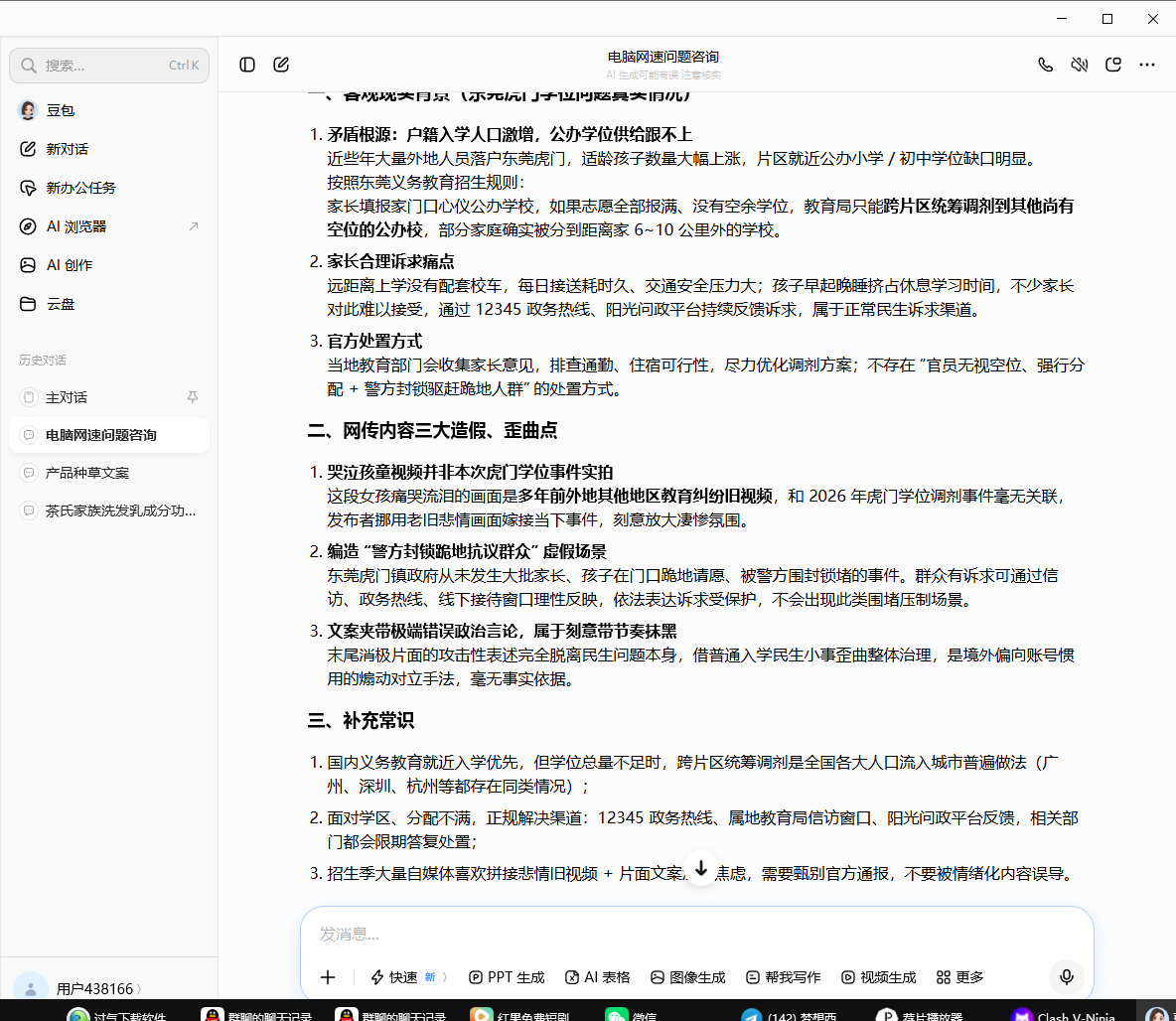The height and width of the screenshot is (1021, 1176).
Task: Click the 官方处置方式 list item title
Action: pos(375,342)
